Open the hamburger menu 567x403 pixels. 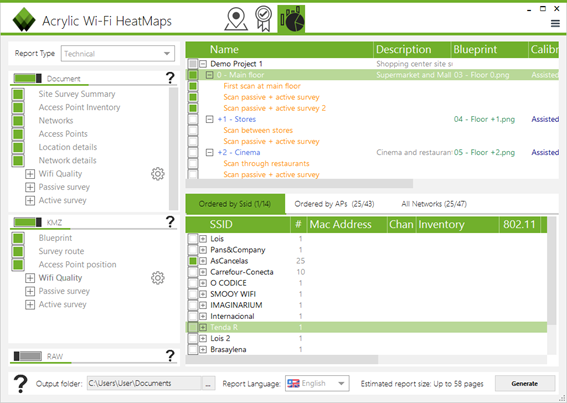(x=555, y=24)
